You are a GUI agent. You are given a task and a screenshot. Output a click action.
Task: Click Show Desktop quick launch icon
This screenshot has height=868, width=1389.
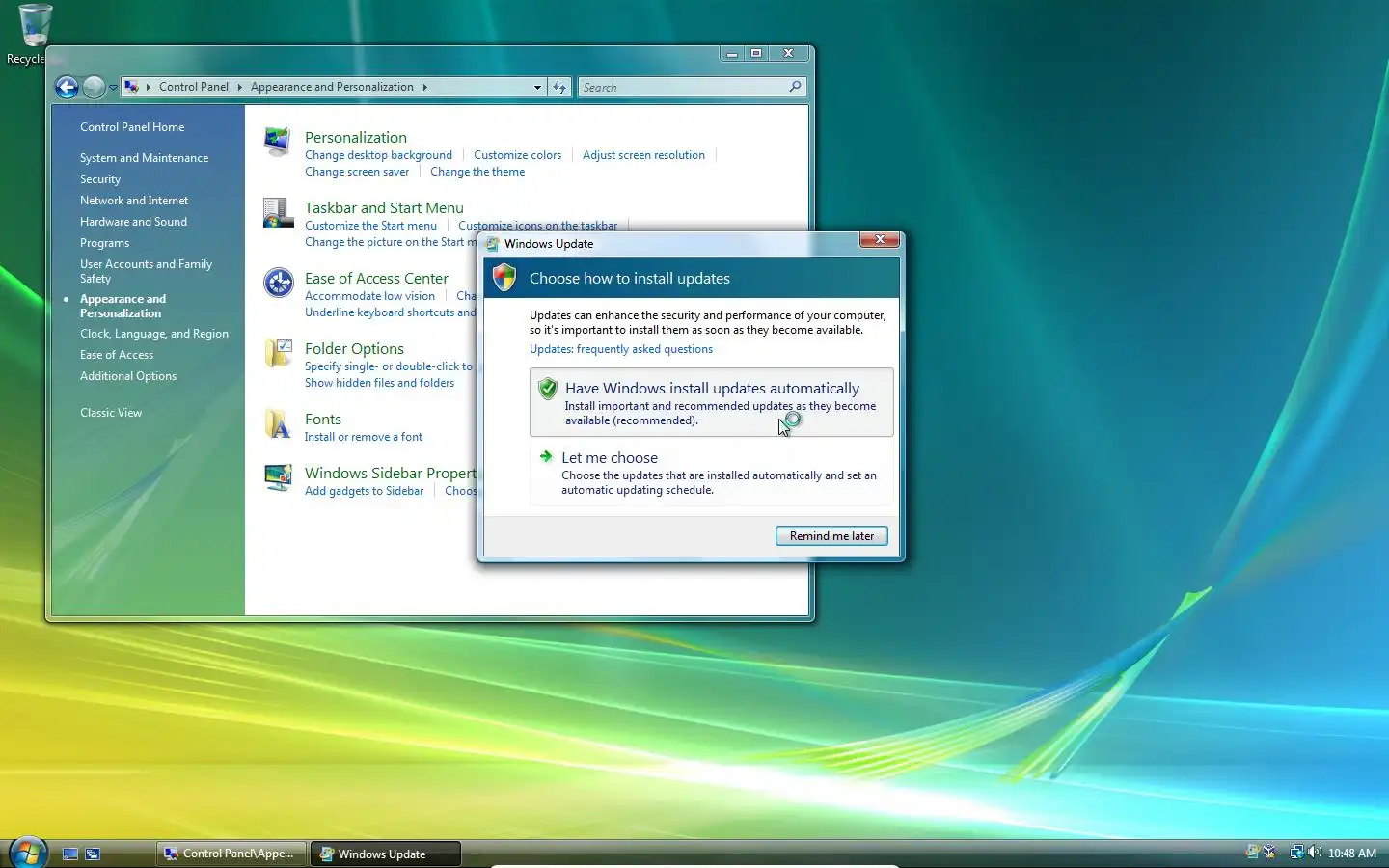click(x=70, y=854)
